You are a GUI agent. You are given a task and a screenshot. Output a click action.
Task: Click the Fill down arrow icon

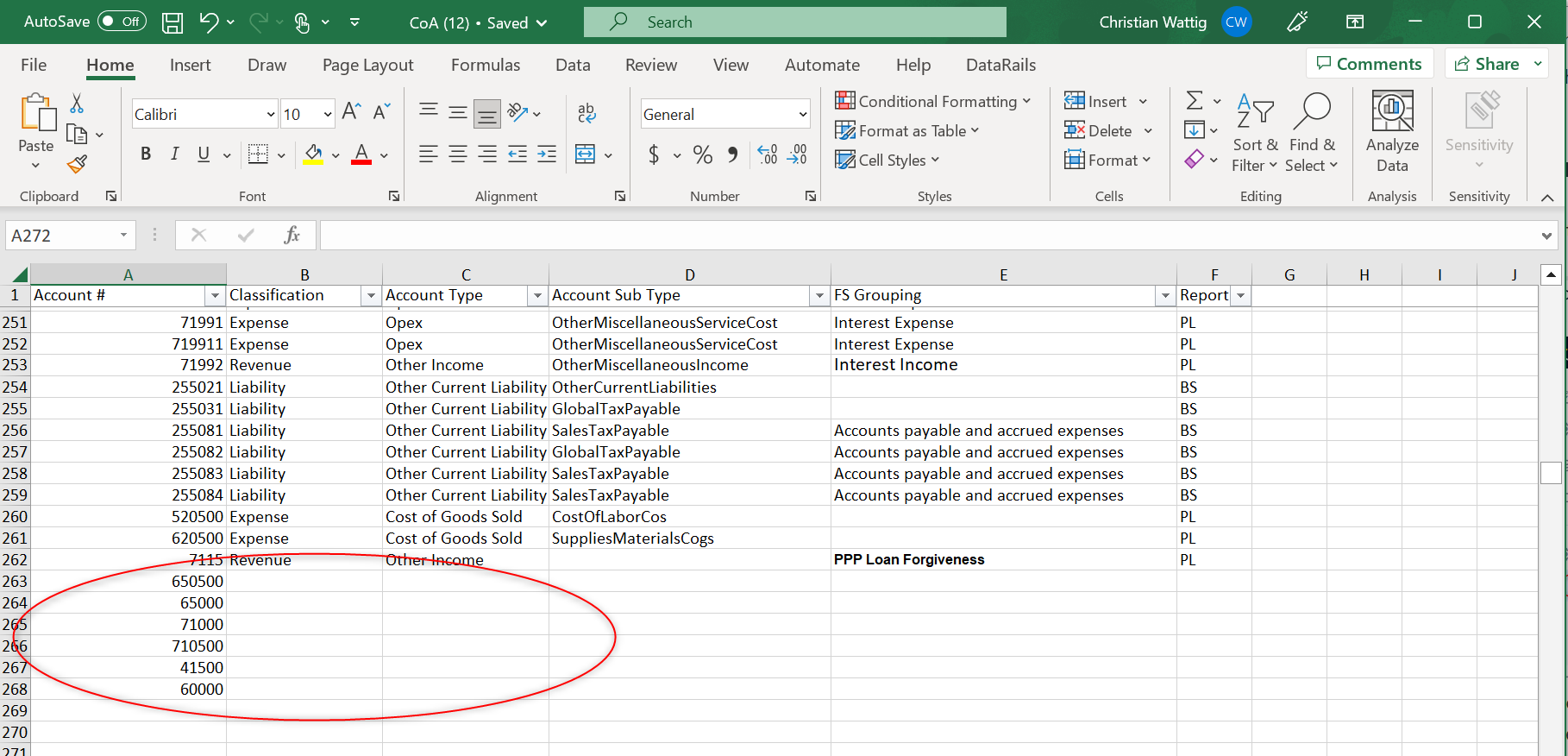(x=1195, y=130)
